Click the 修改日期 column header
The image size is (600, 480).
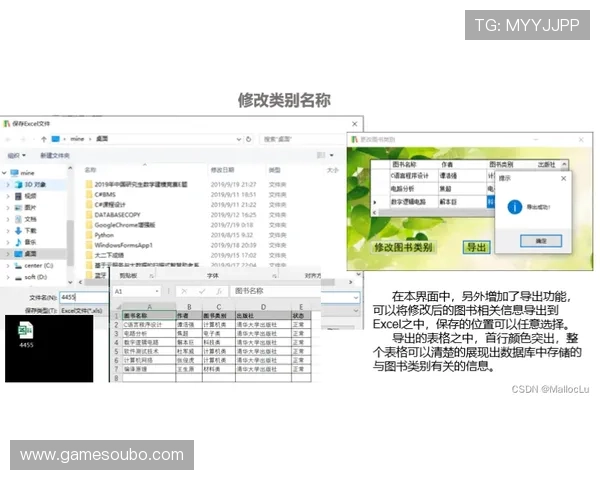(222, 170)
